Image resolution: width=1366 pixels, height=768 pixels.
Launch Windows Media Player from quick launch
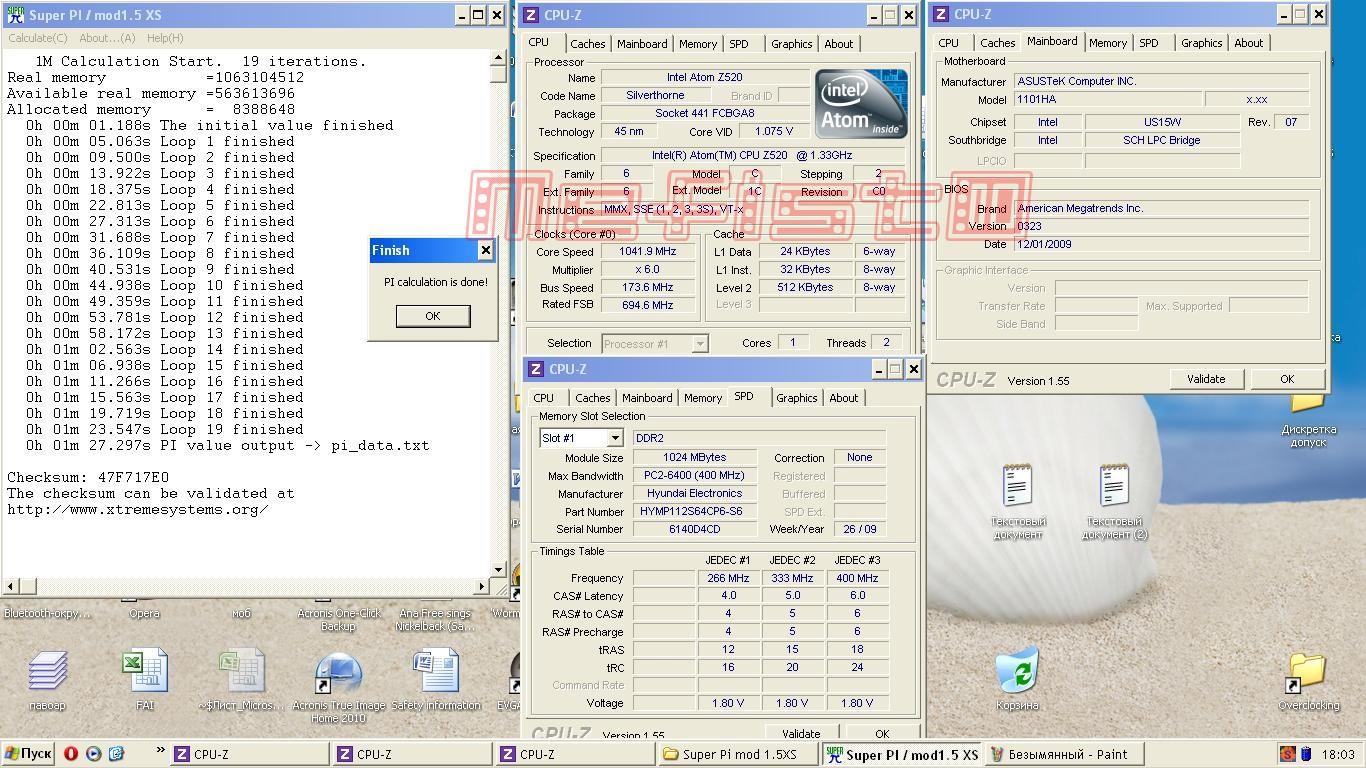[x=93, y=754]
